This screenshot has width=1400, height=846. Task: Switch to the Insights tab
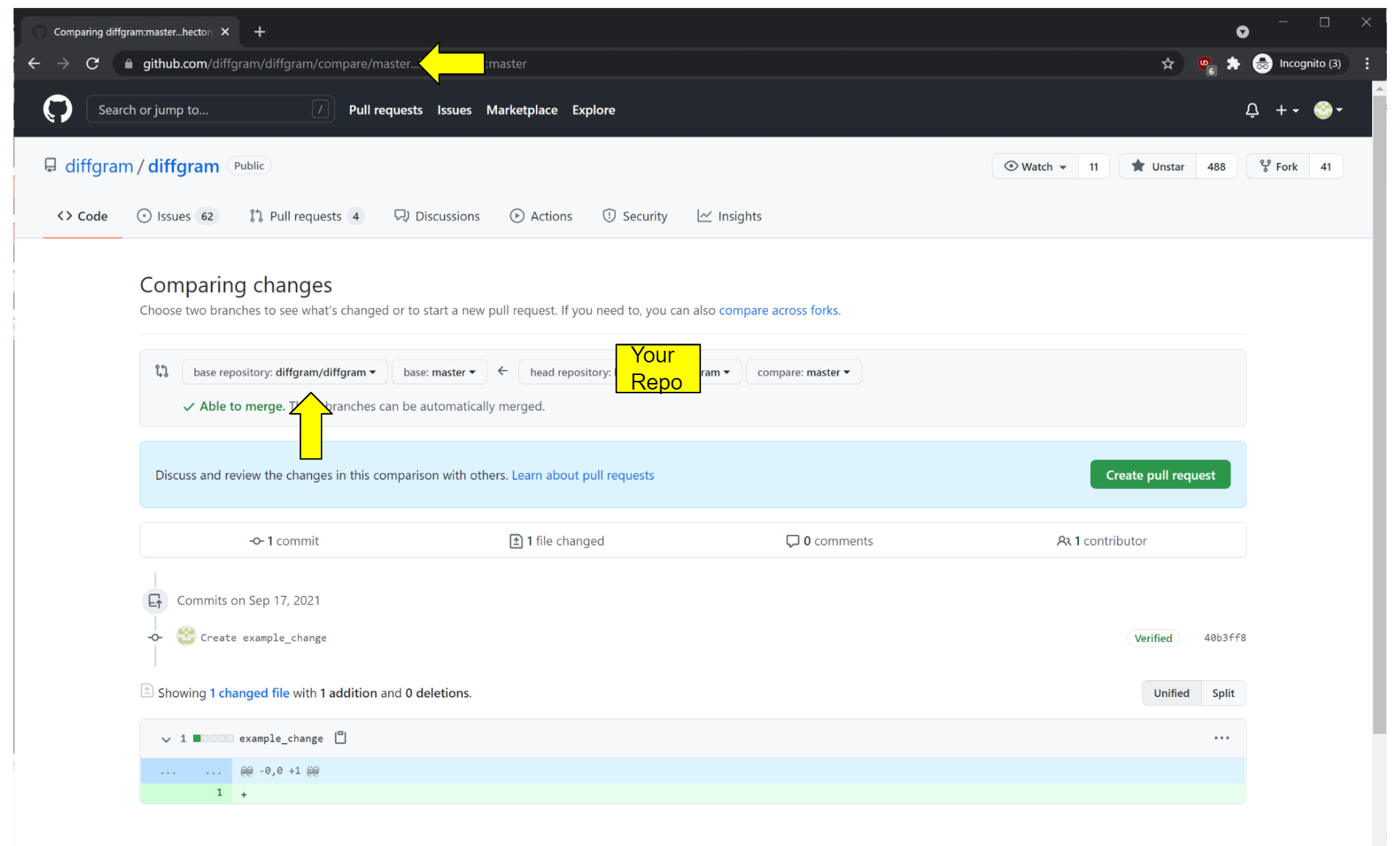click(729, 216)
